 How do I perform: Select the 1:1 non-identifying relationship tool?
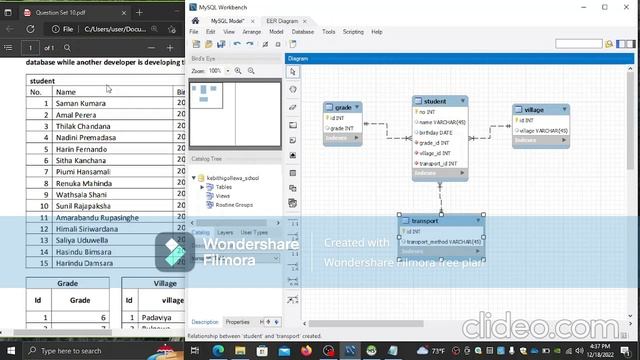point(293,223)
